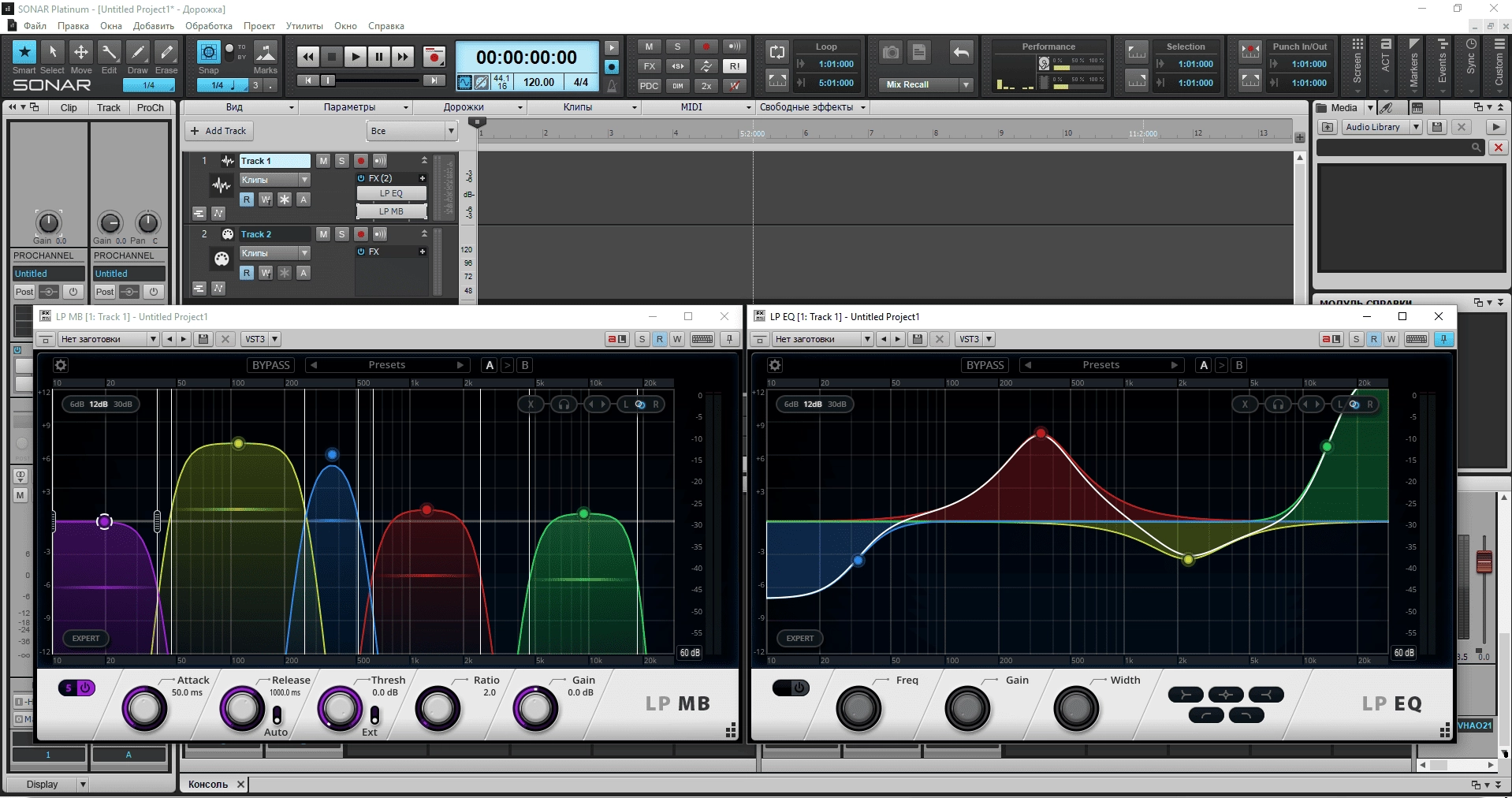Screen dimensions: 1512x798
Task: Start playback with the Play button
Action: tap(356, 57)
